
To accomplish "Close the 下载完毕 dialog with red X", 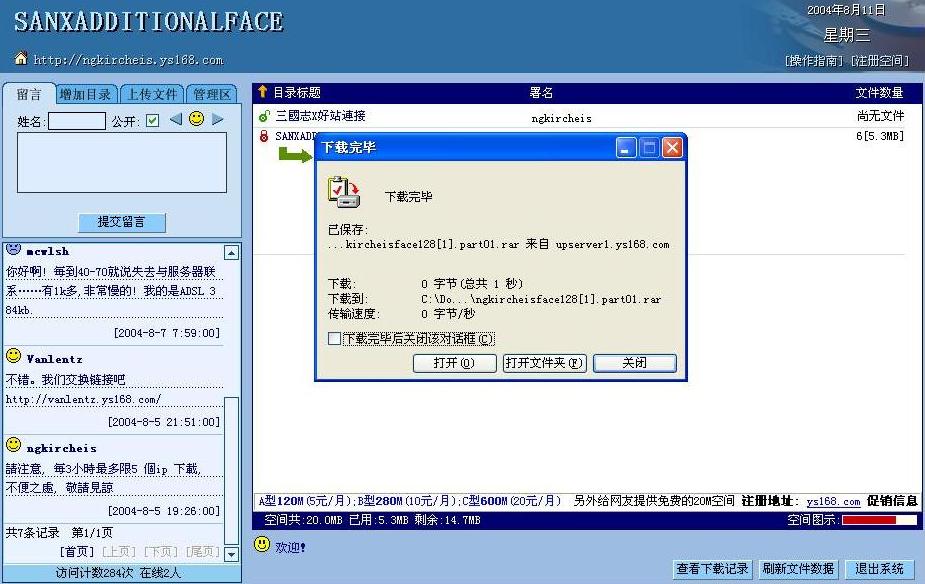I will pos(672,147).
